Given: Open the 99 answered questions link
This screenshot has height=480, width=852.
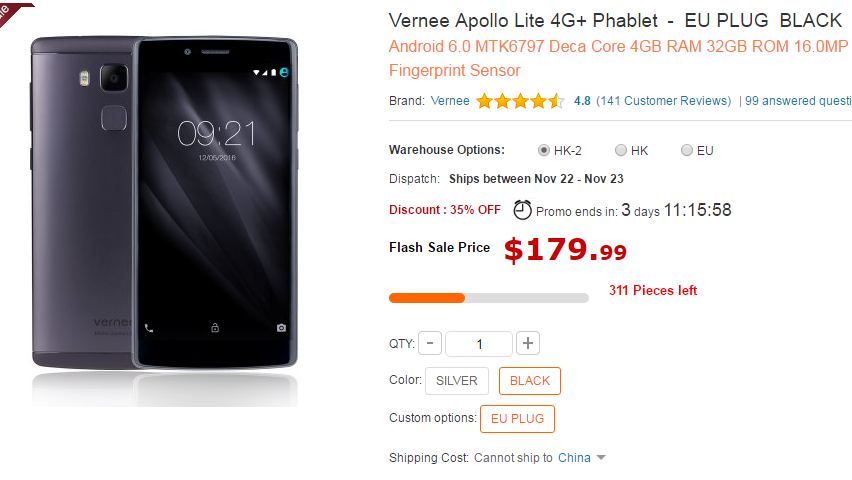Looking at the screenshot, I should tap(797, 101).
